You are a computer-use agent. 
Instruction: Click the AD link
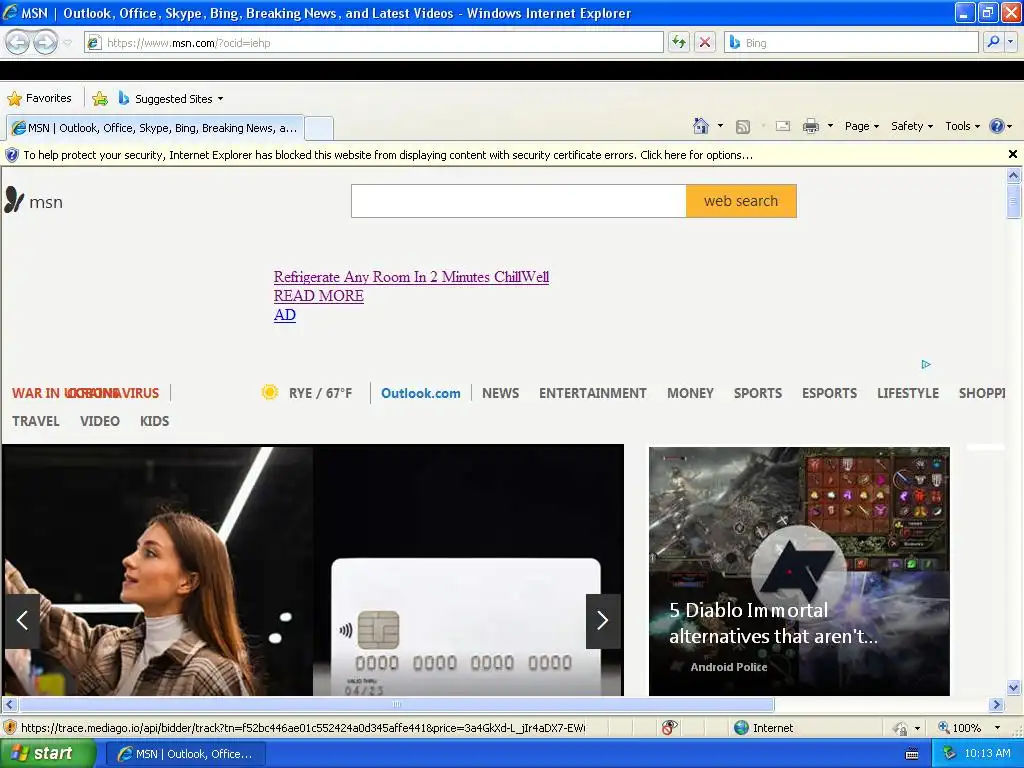(x=285, y=315)
